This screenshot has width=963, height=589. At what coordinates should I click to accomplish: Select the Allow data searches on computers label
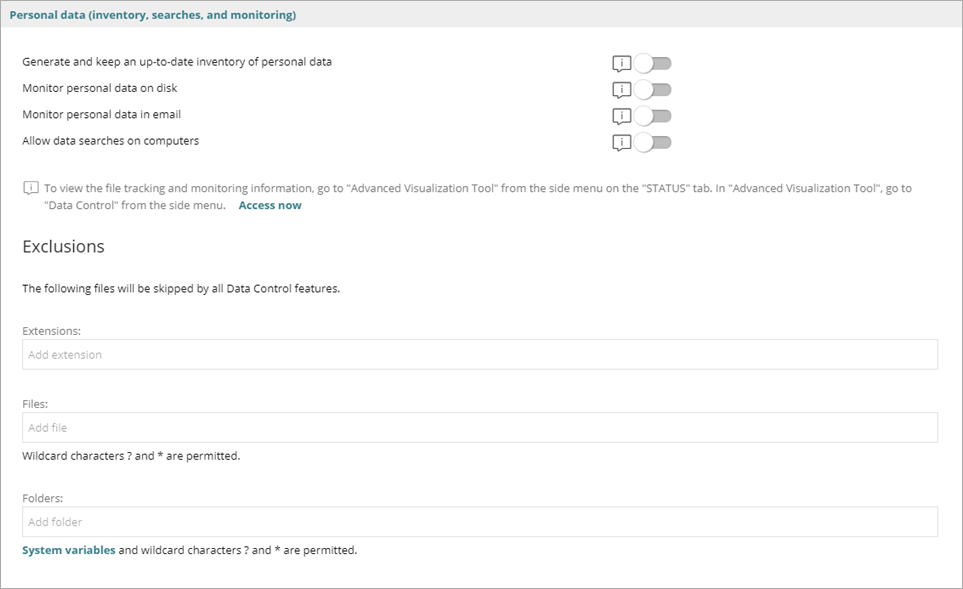112,141
